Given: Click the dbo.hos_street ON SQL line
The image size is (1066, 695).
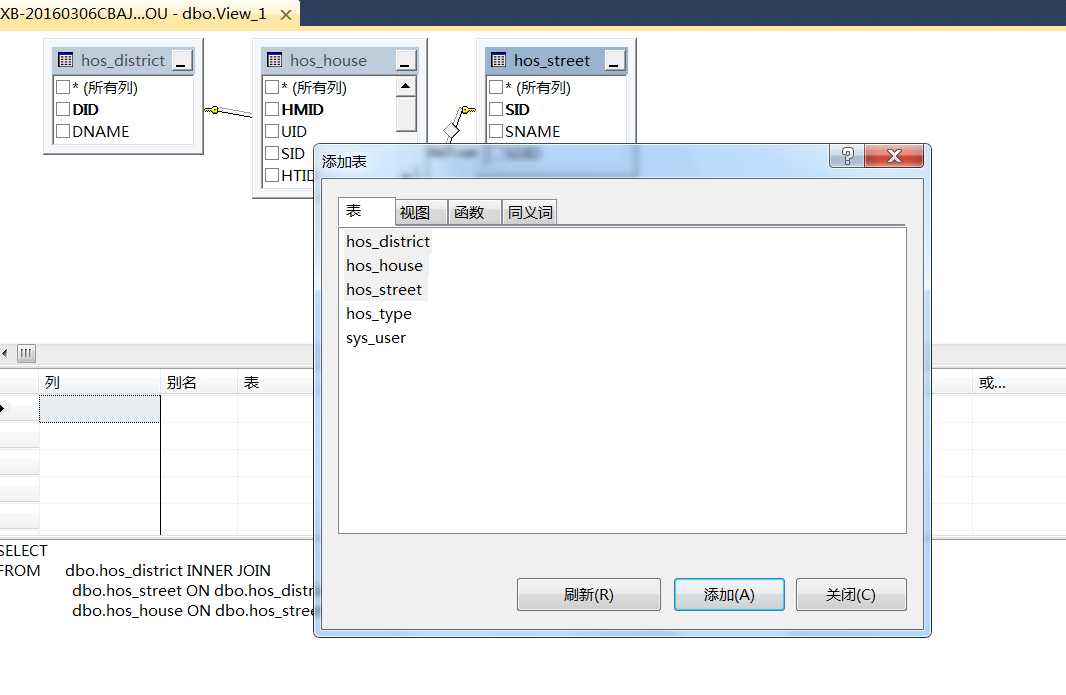Looking at the screenshot, I should [194, 590].
